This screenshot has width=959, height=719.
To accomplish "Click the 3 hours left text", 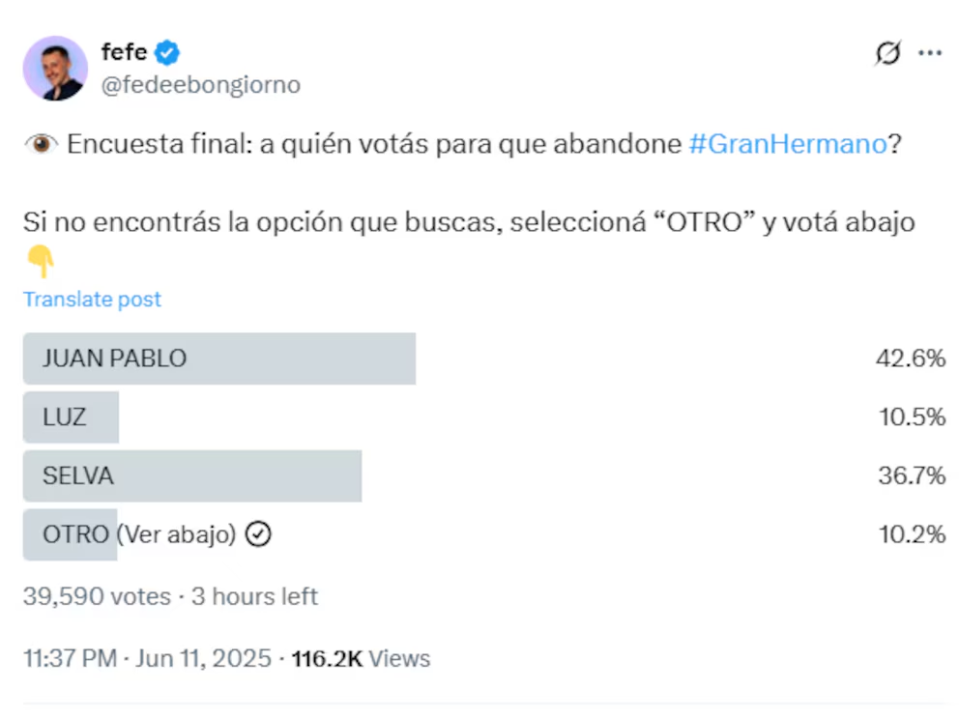I will (255, 597).
